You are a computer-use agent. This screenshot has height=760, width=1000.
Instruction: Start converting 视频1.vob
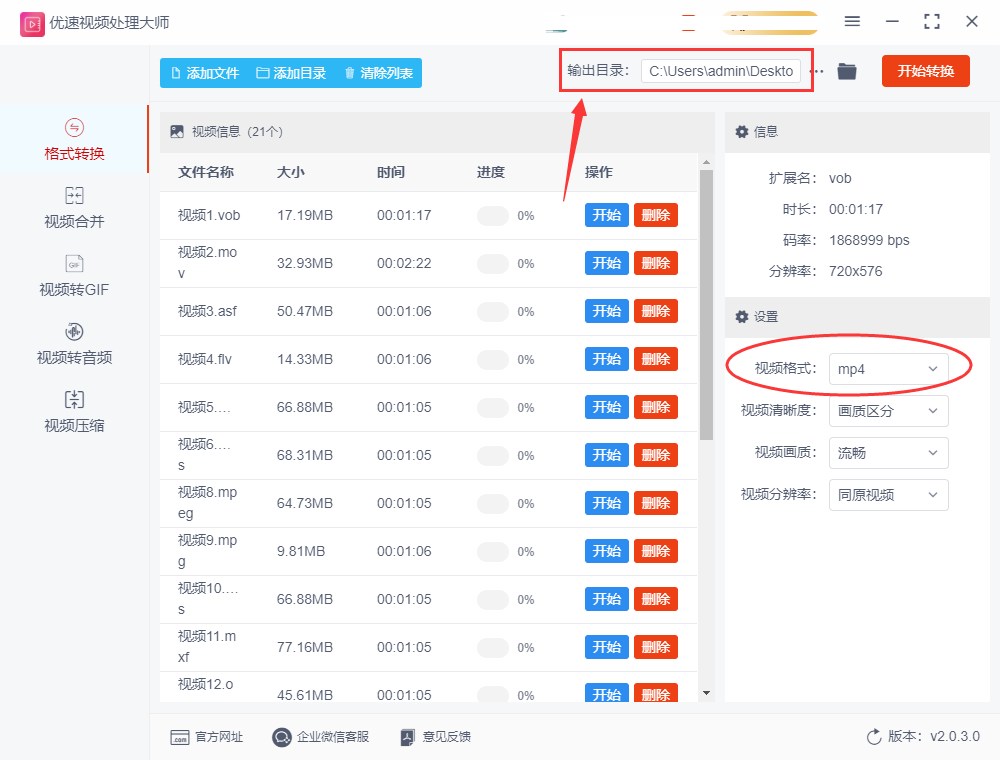click(607, 216)
